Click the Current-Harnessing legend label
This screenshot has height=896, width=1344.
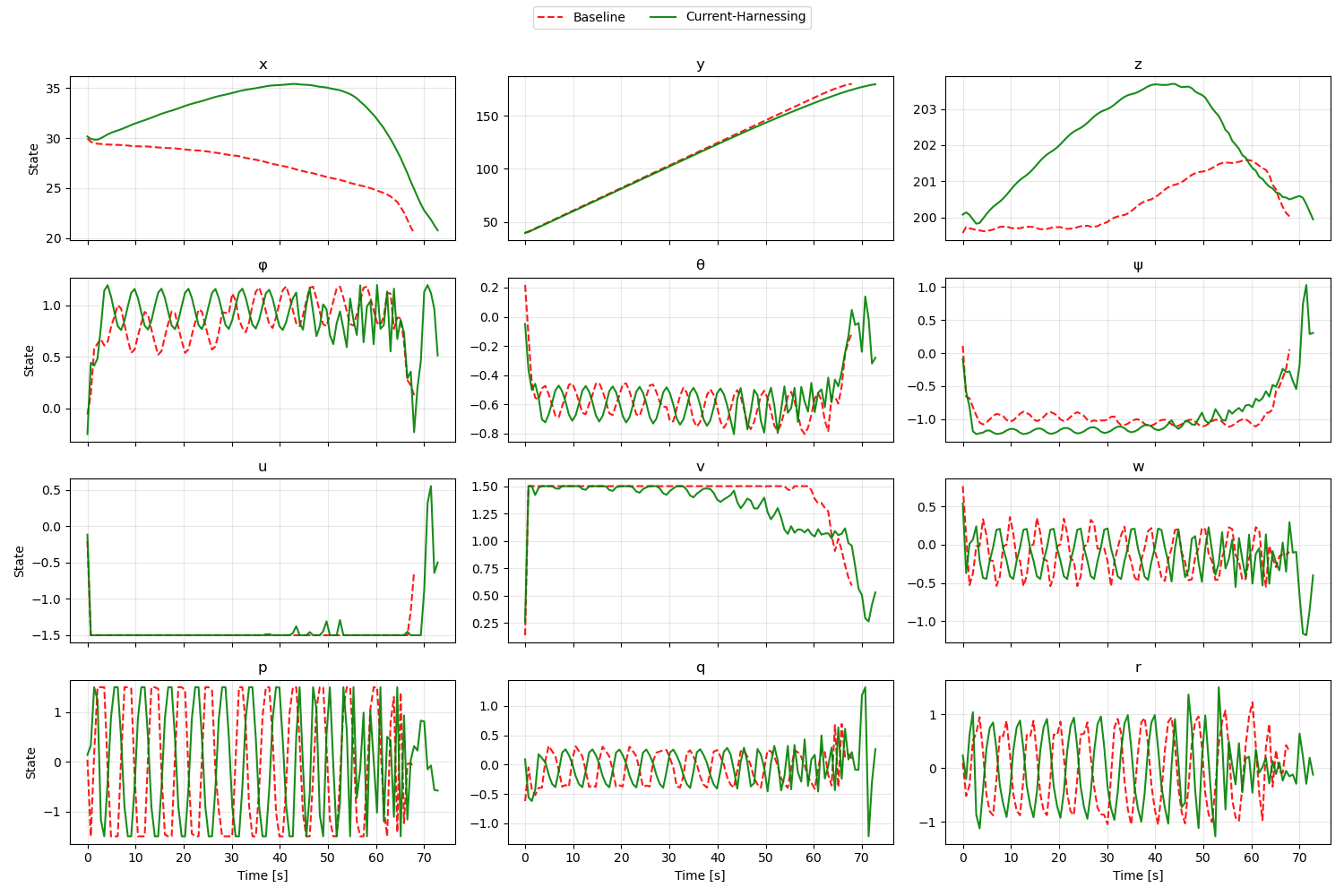click(x=745, y=17)
